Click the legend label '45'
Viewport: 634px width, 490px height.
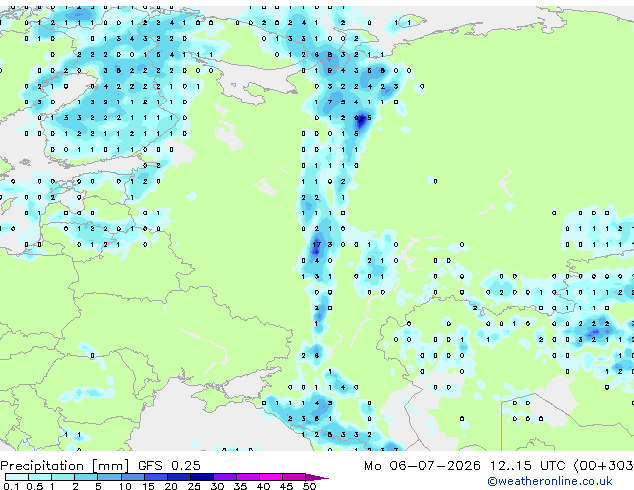[286, 486]
